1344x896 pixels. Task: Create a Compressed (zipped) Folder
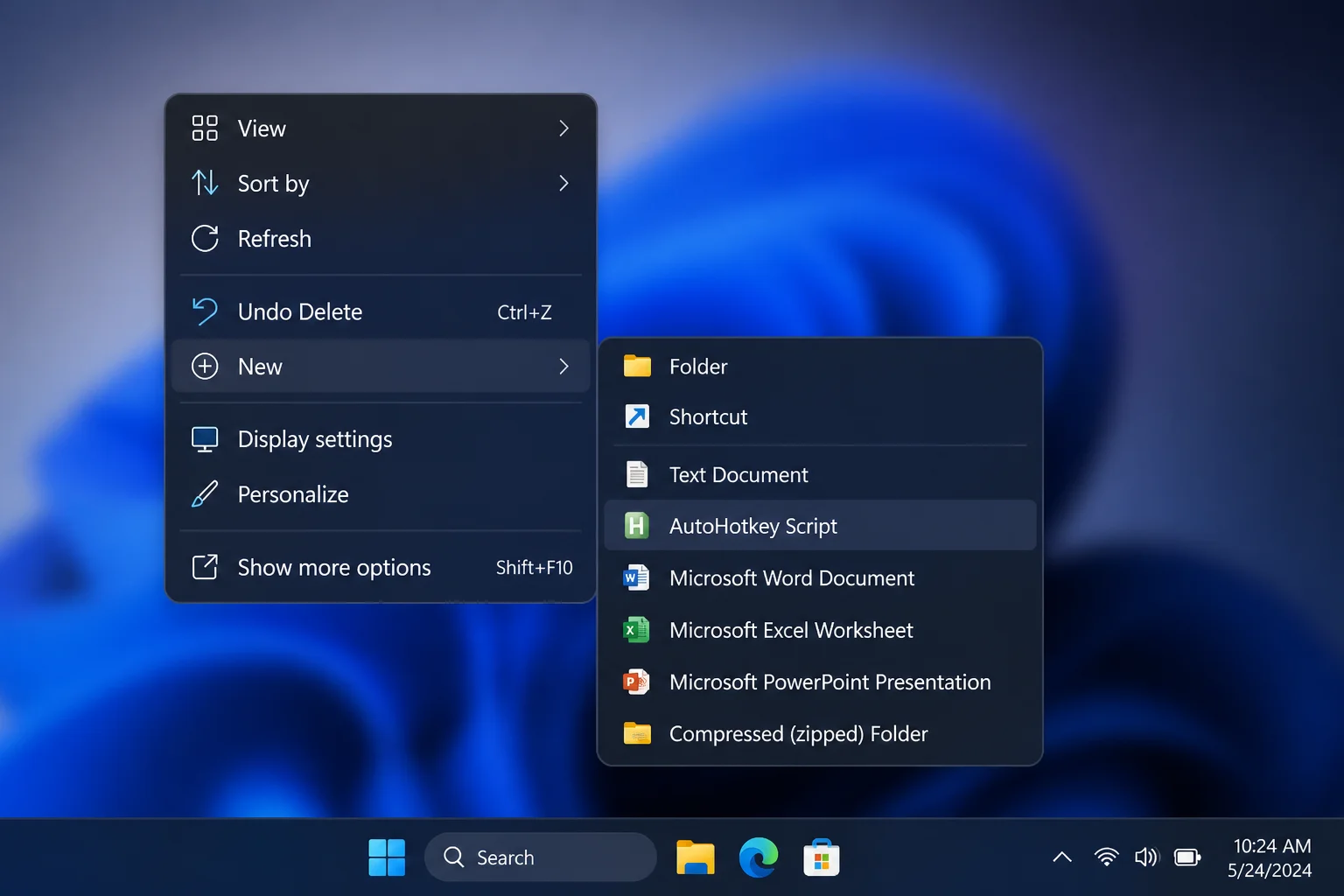pos(820,733)
